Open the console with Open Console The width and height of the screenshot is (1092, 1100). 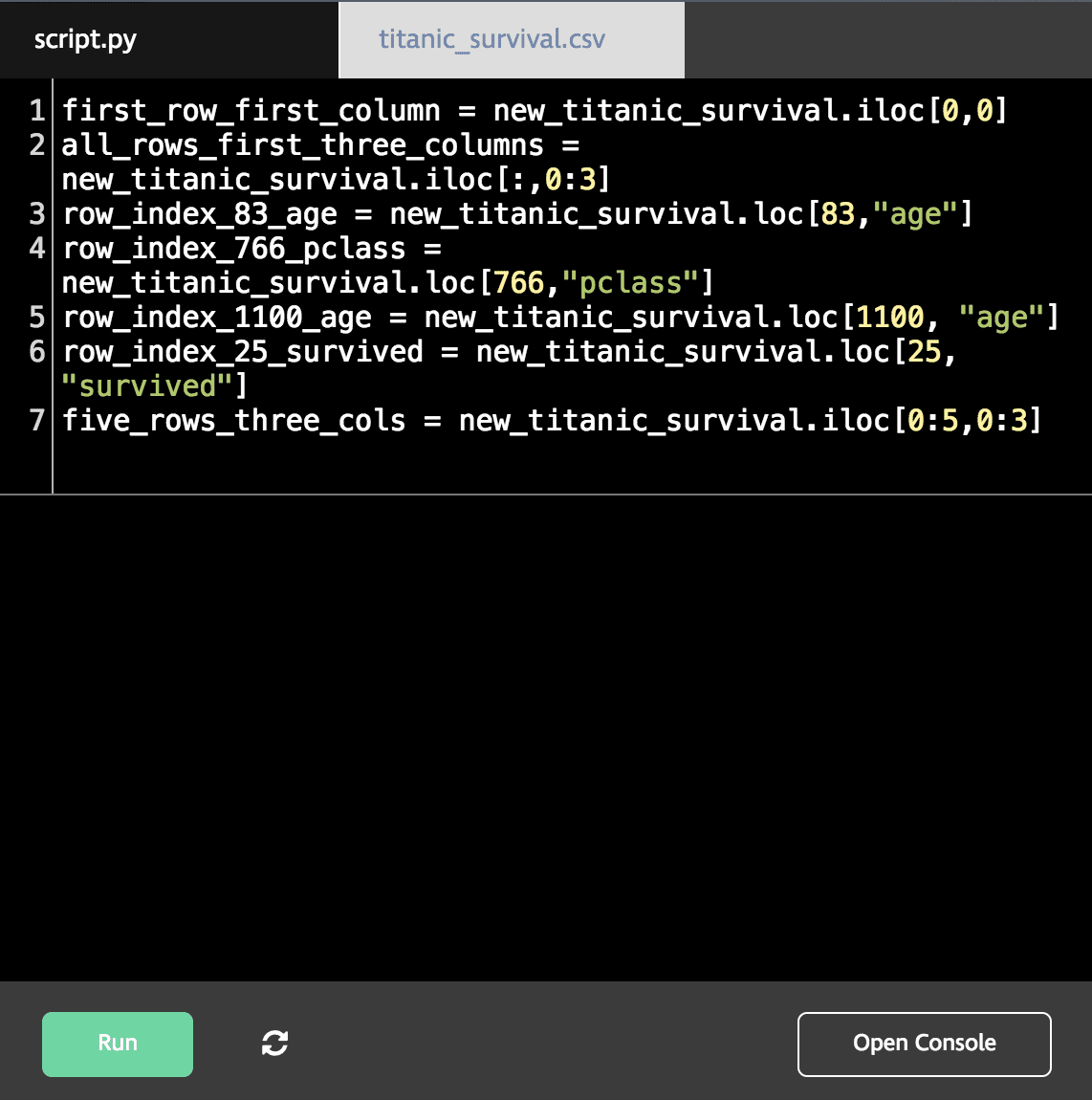click(924, 1044)
